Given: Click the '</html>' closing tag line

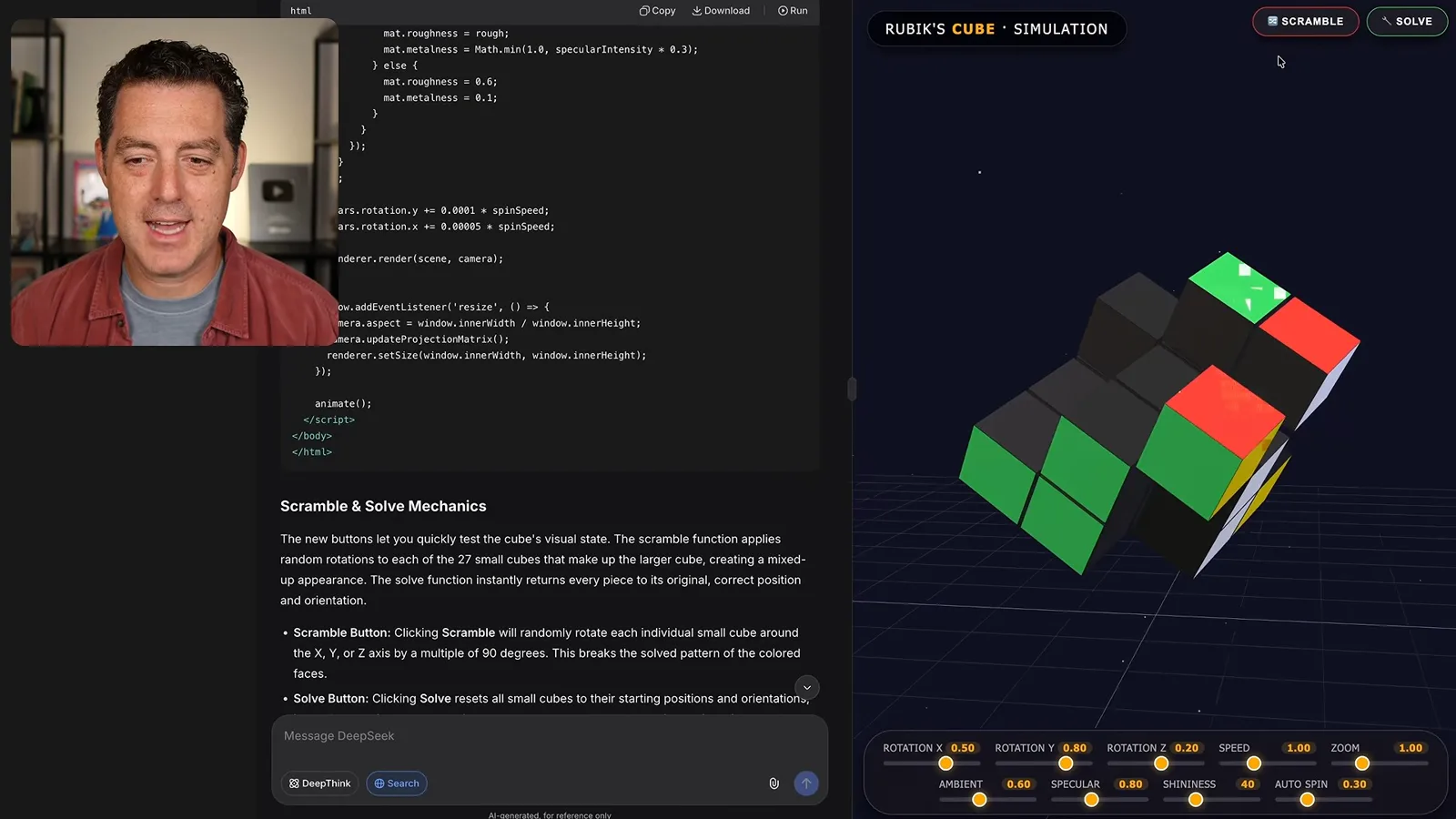Looking at the screenshot, I should click(312, 452).
